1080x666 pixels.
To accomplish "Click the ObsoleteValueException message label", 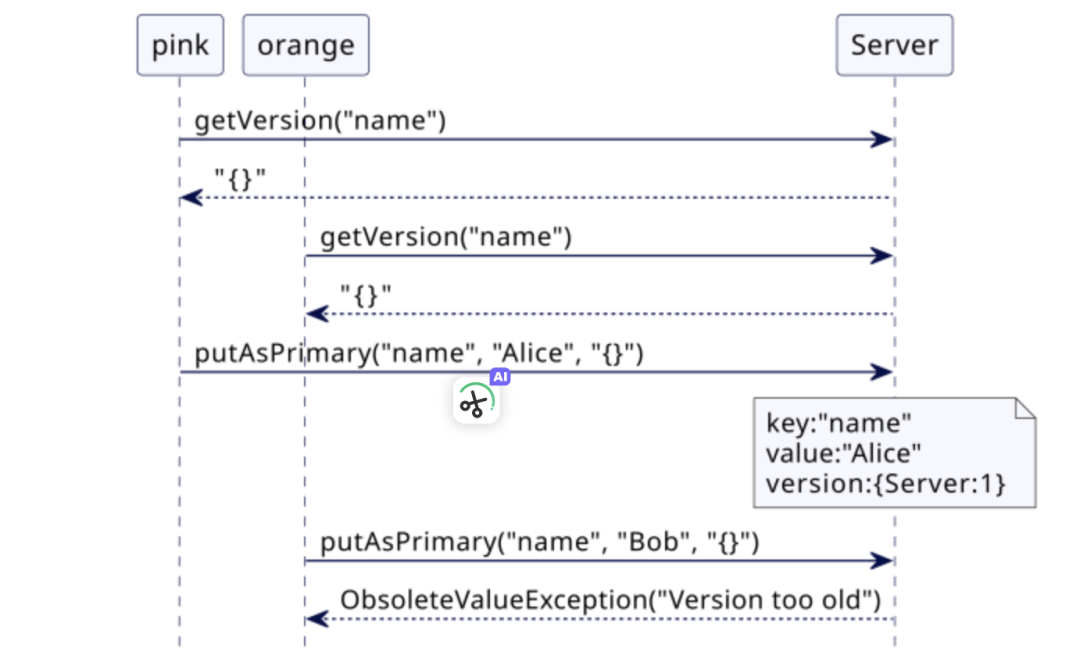I will pos(610,601).
